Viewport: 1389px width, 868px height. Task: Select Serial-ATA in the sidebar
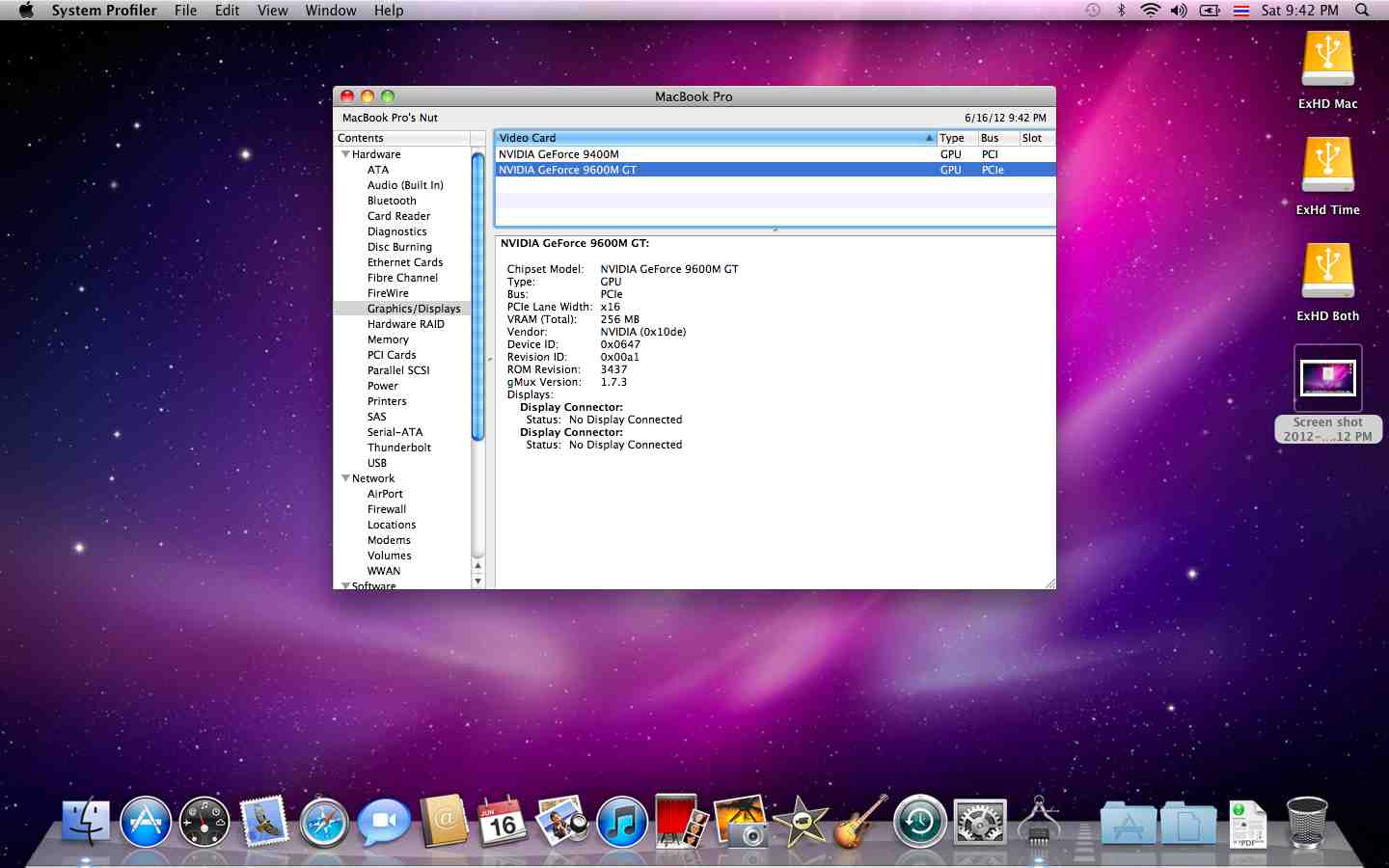395,432
